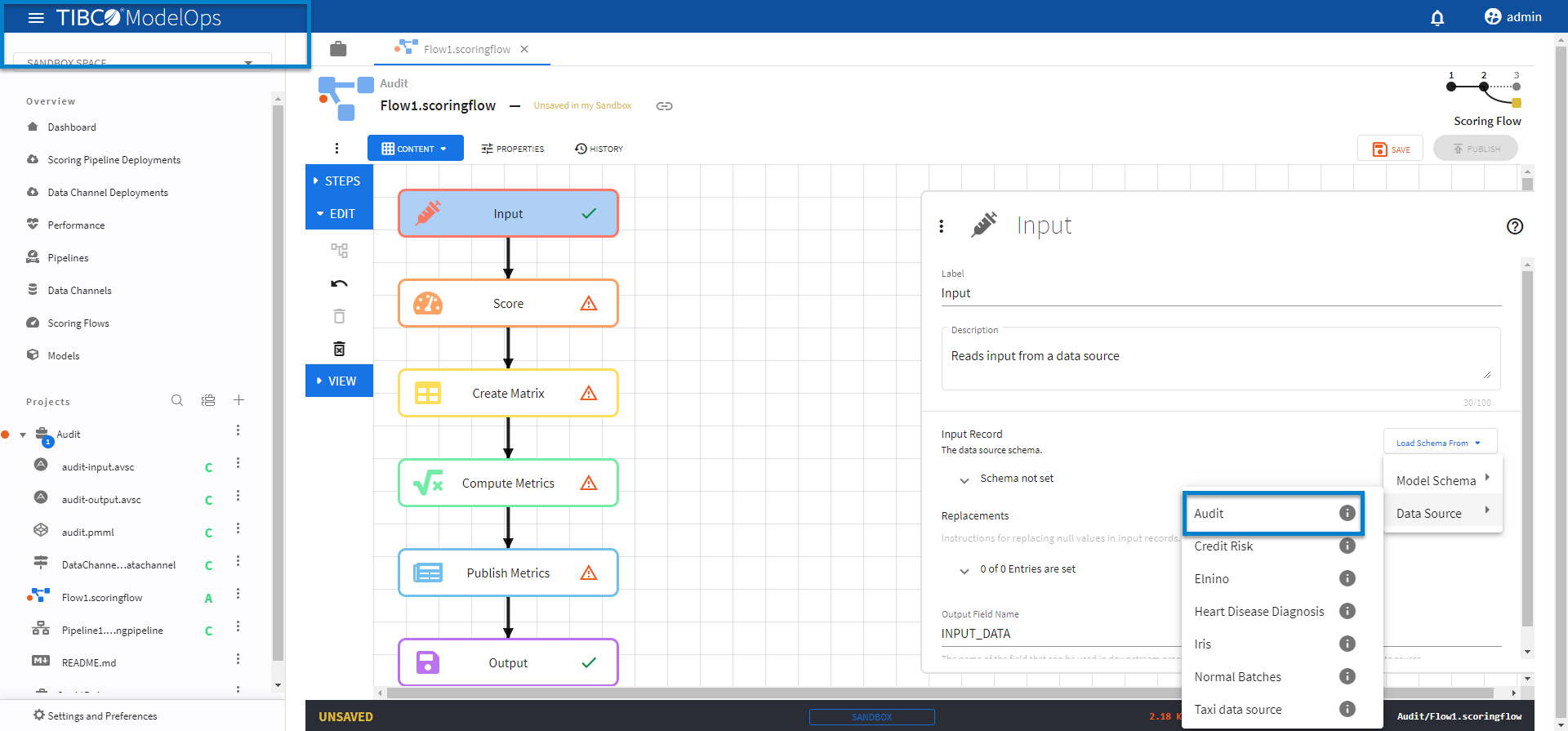Image resolution: width=1568 pixels, height=731 pixels.
Task: Choose Audit data source
Action: (1273, 513)
